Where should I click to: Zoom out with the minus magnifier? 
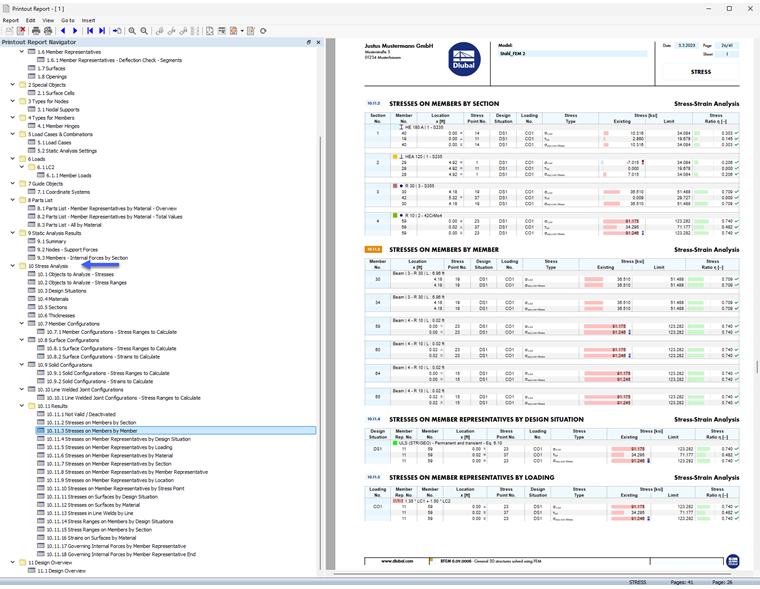click(x=144, y=31)
